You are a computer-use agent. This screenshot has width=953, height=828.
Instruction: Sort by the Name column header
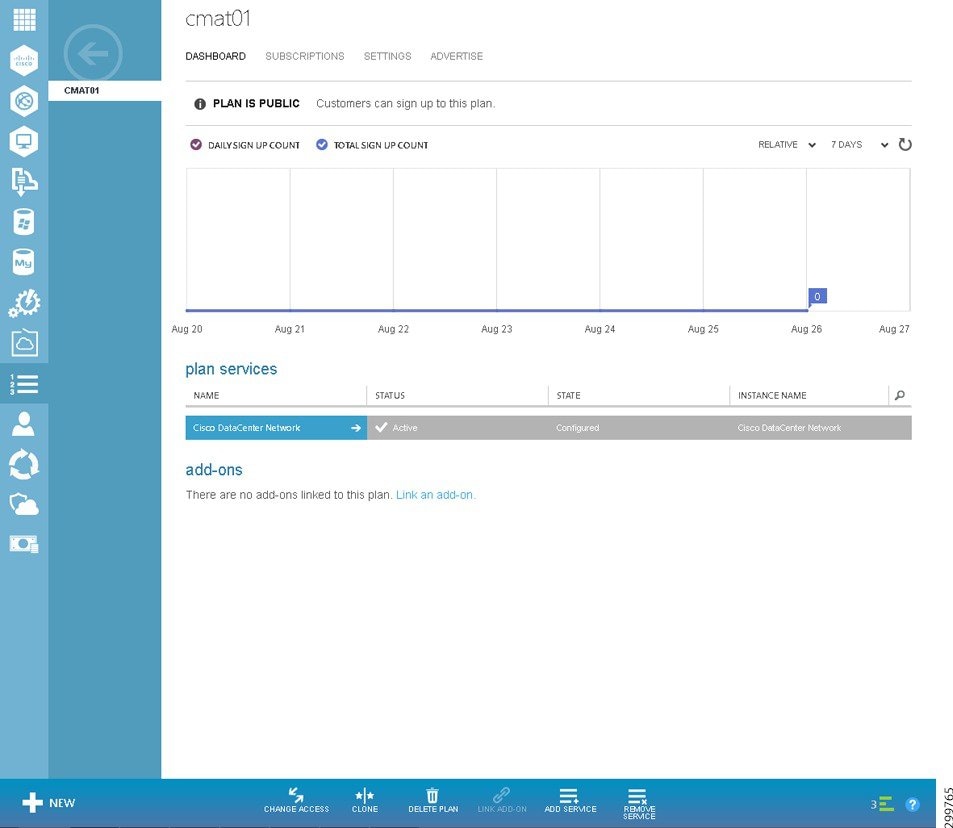(206, 395)
